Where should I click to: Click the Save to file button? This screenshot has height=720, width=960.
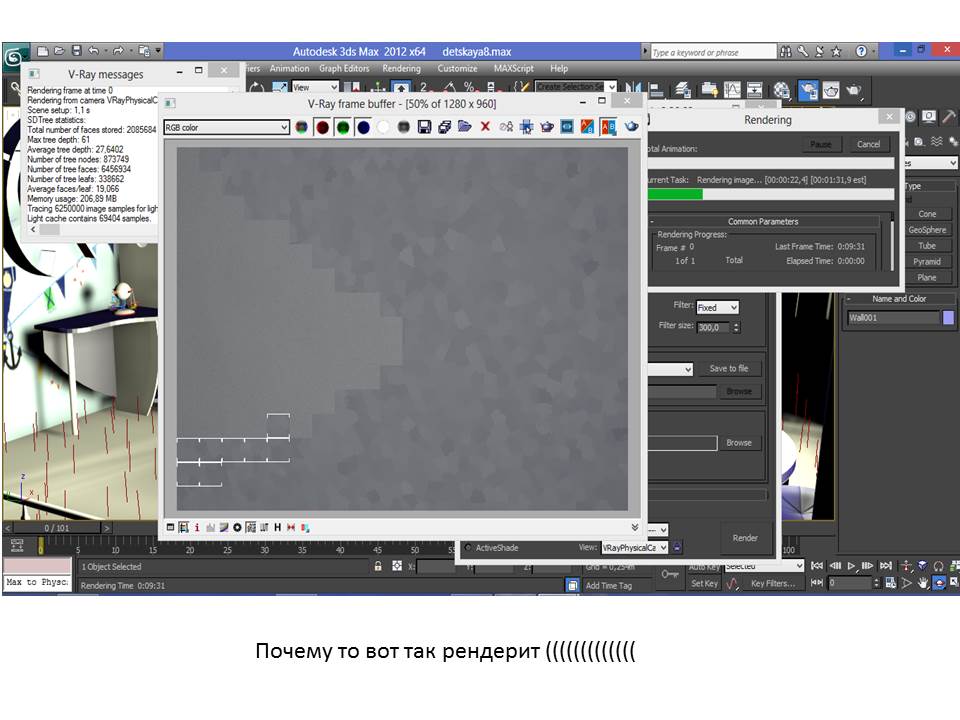(x=729, y=369)
